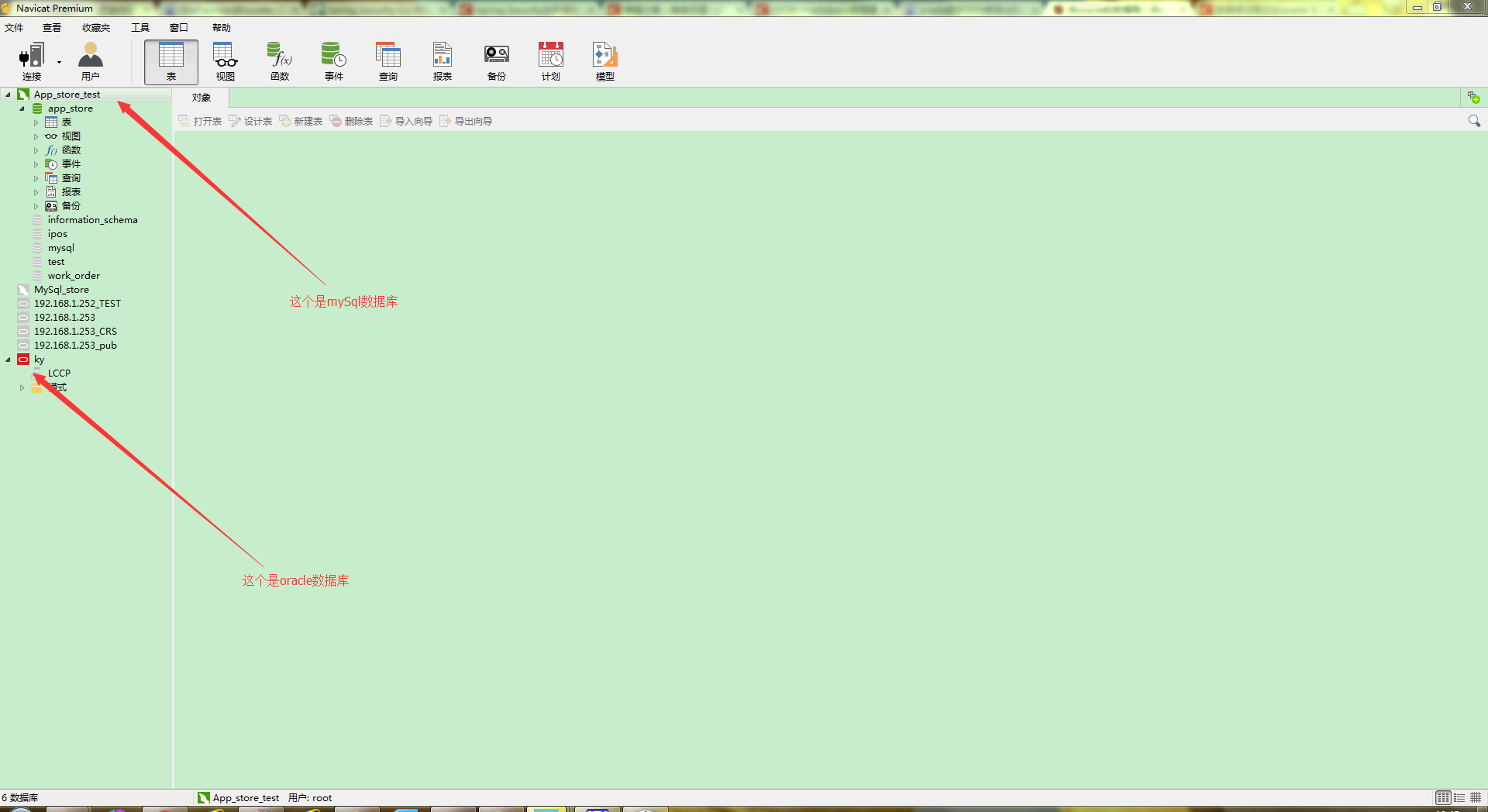Open the 视图 (View) toolbar icon
The width and height of the screenshot is (1488, 812).
(x=226, y=62)
